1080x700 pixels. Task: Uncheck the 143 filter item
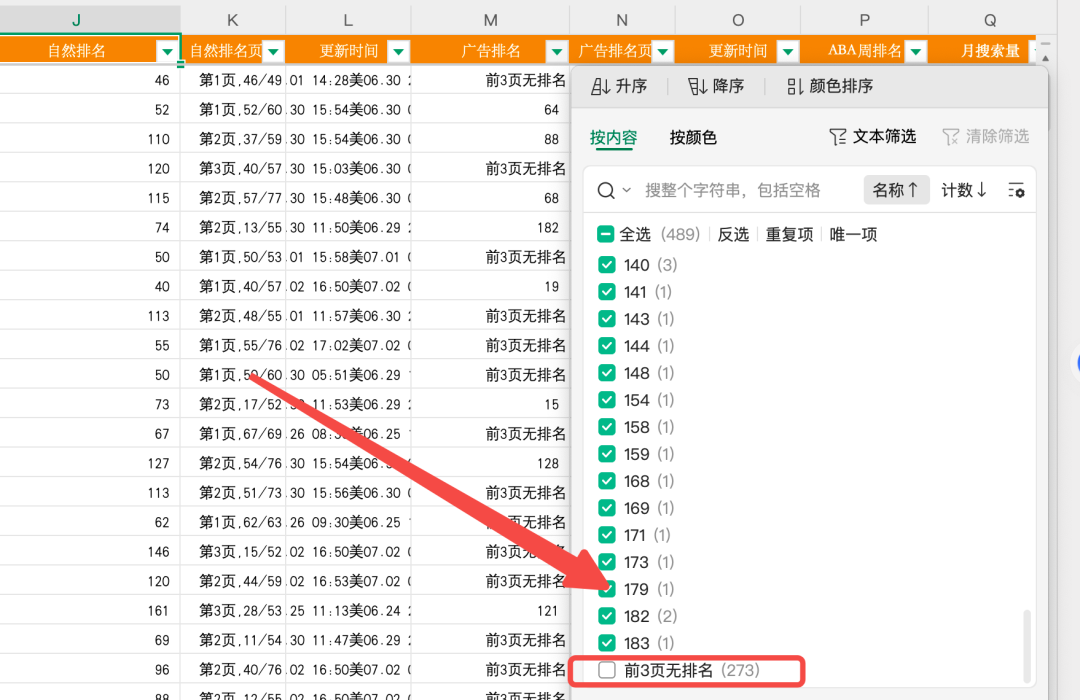[607, 319]
